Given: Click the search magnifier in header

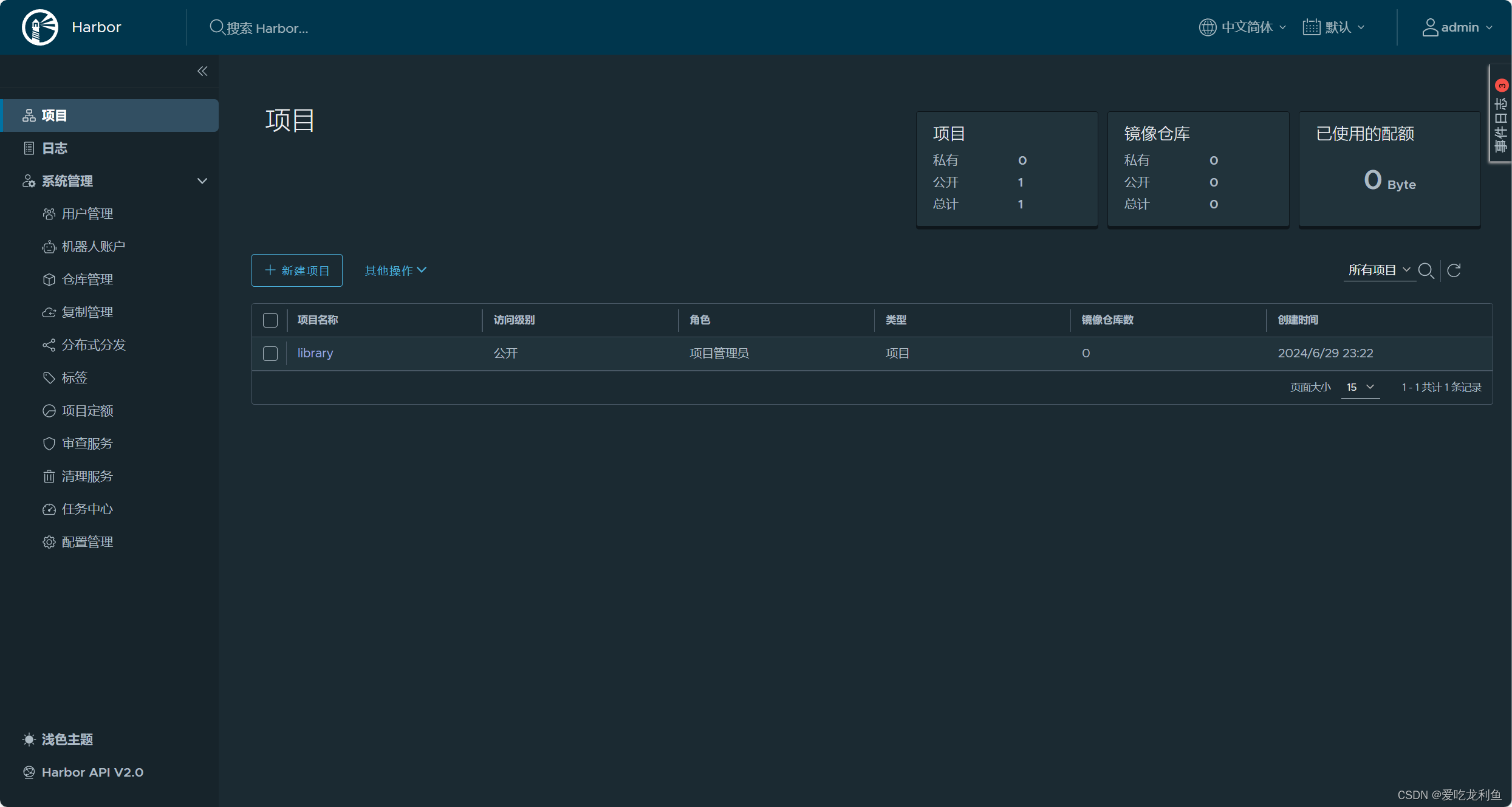Looking at the screenshot, I should (x=216, y=27).
